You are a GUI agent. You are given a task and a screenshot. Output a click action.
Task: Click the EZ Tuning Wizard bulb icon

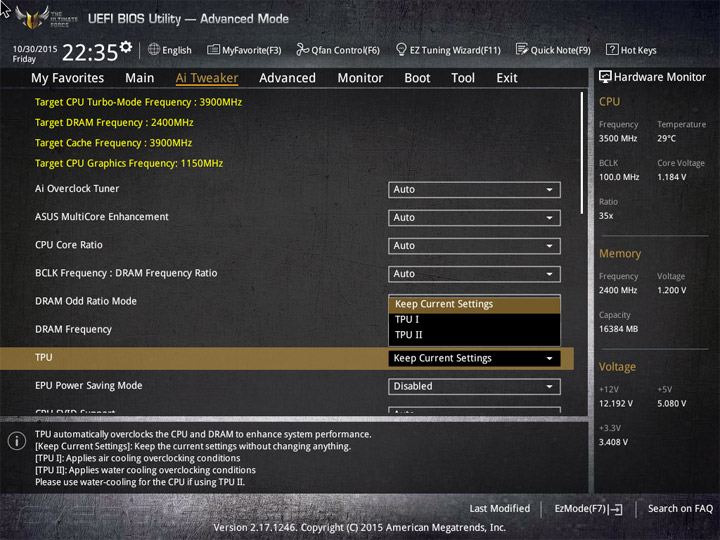click(401, 49)
